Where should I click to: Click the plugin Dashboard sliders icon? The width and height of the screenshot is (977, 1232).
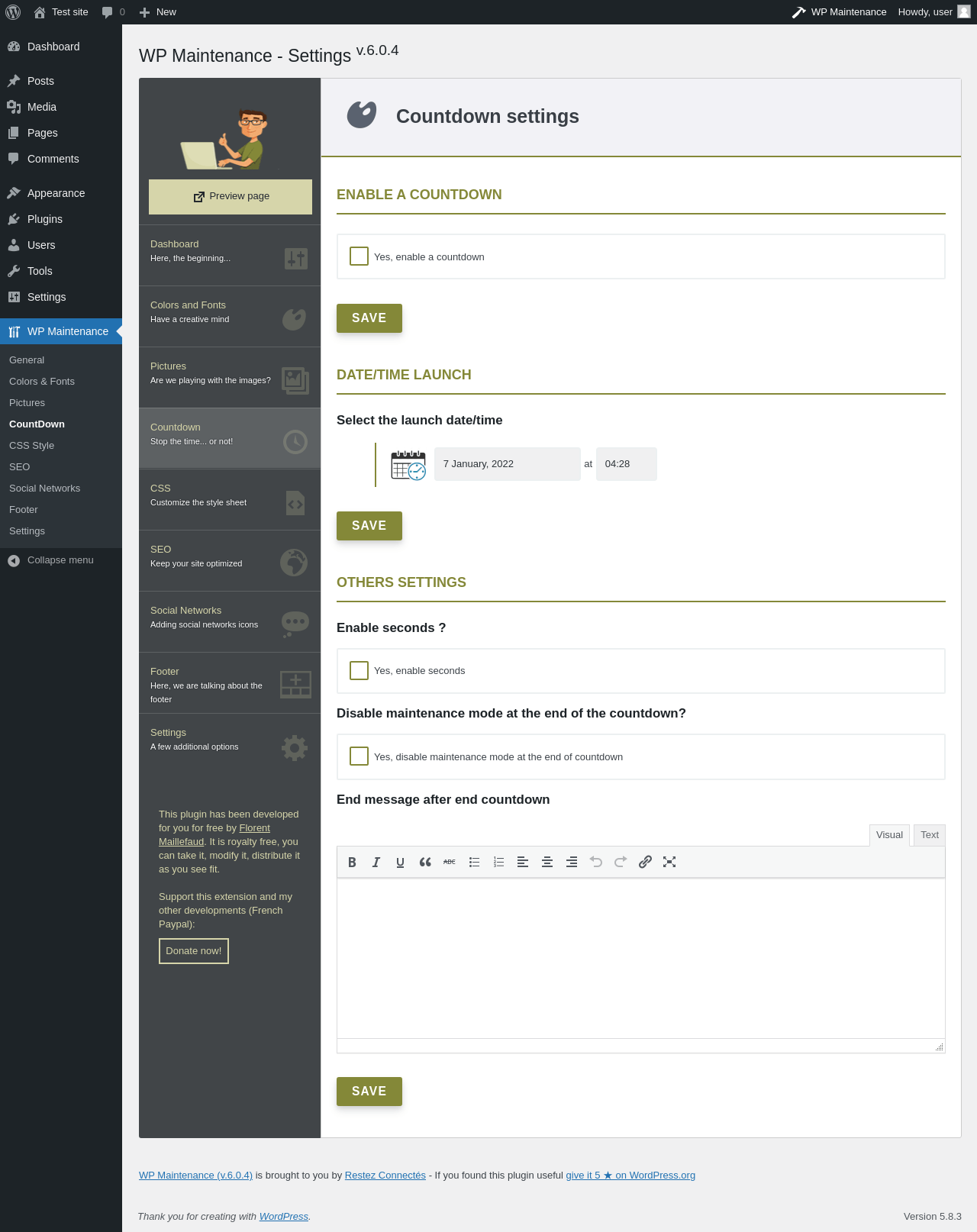[x=296, y=258]
